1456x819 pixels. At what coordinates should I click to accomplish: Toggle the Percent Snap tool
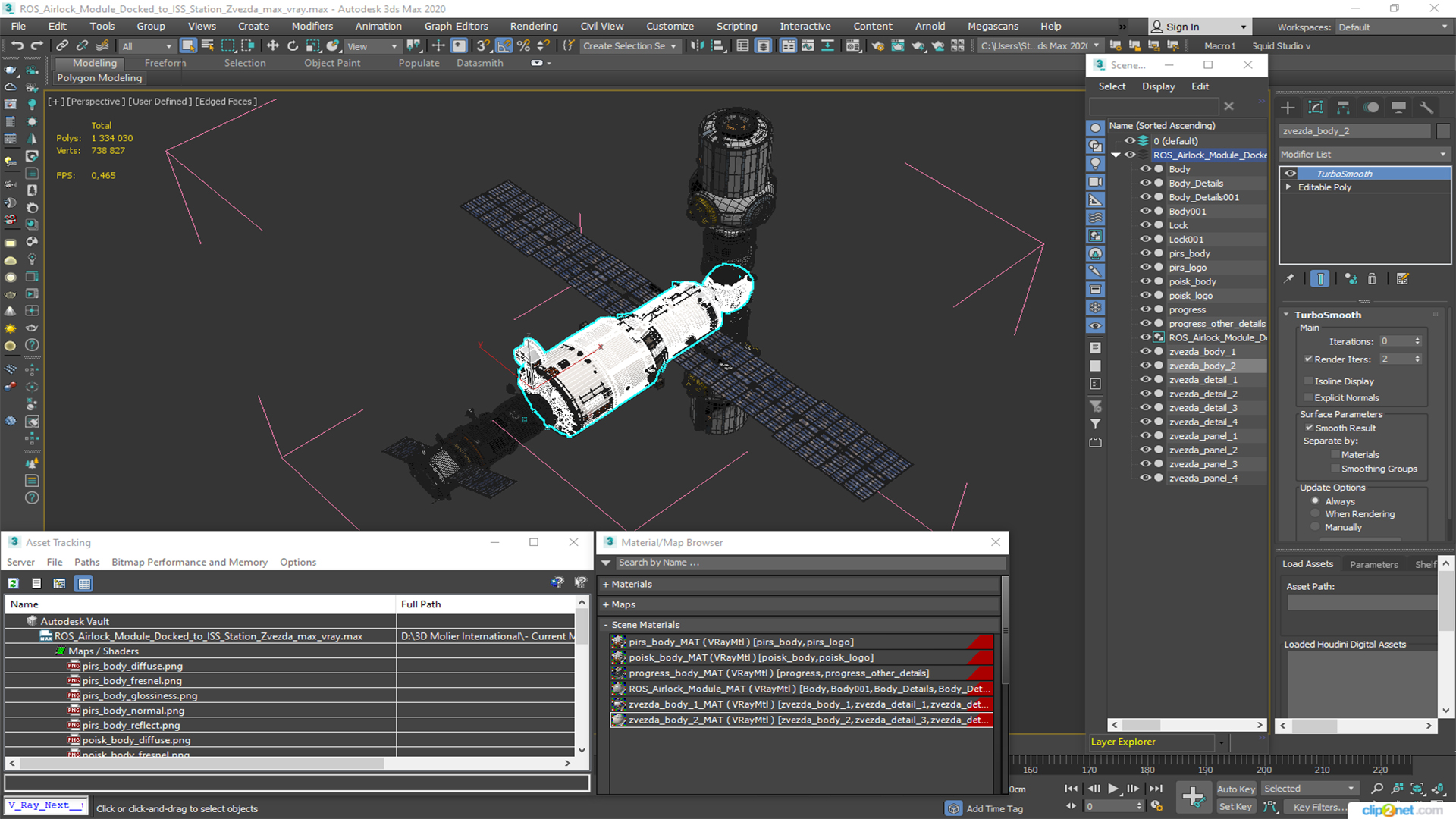523,45
